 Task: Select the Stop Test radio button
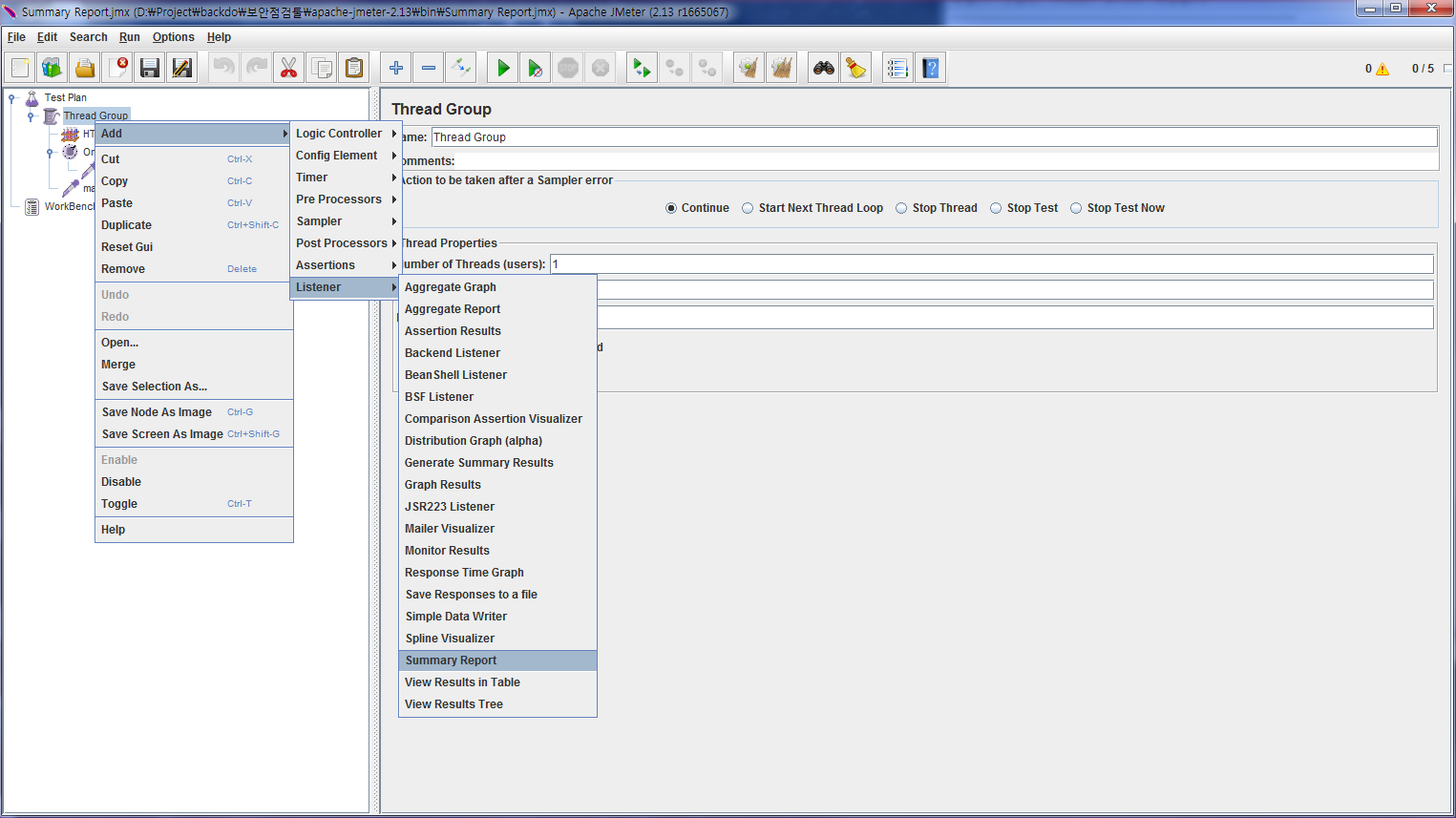tap(996, 208)
